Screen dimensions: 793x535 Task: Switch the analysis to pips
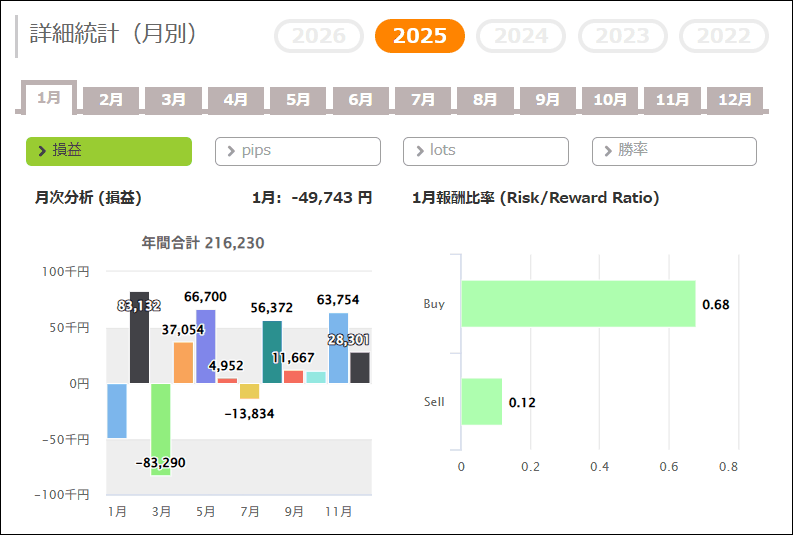(x=297, y=151)
